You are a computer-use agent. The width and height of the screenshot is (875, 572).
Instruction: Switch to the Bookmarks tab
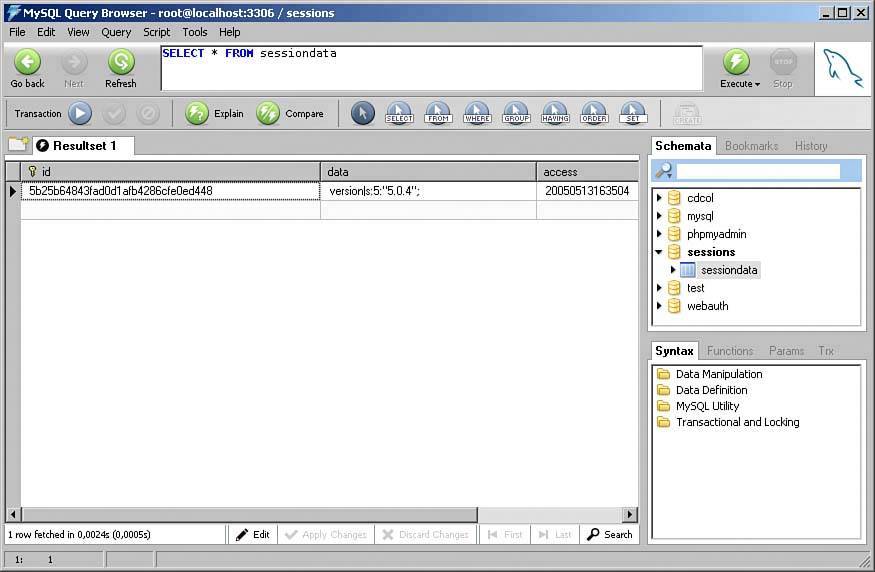pos(752,146)
